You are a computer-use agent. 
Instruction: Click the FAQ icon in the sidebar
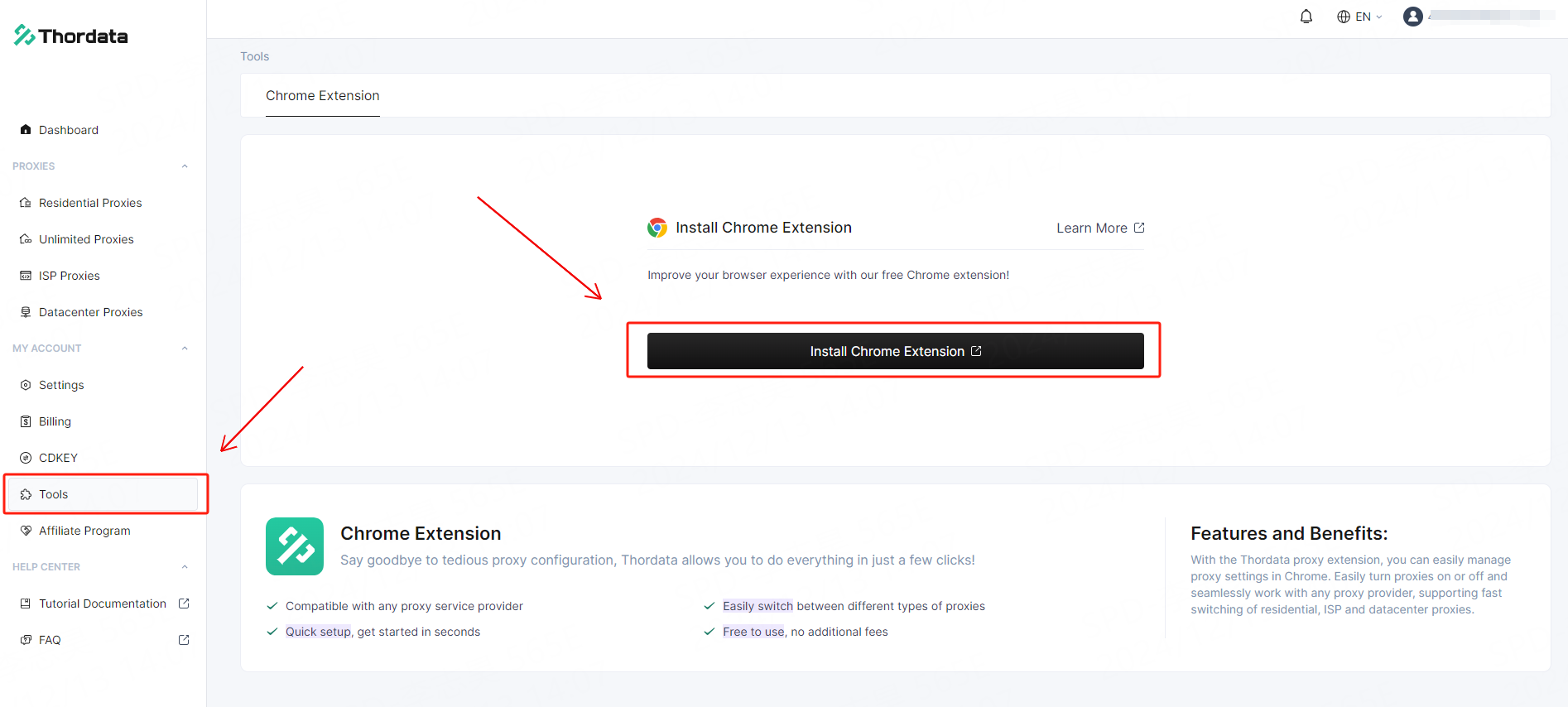(x=26, y=640)
